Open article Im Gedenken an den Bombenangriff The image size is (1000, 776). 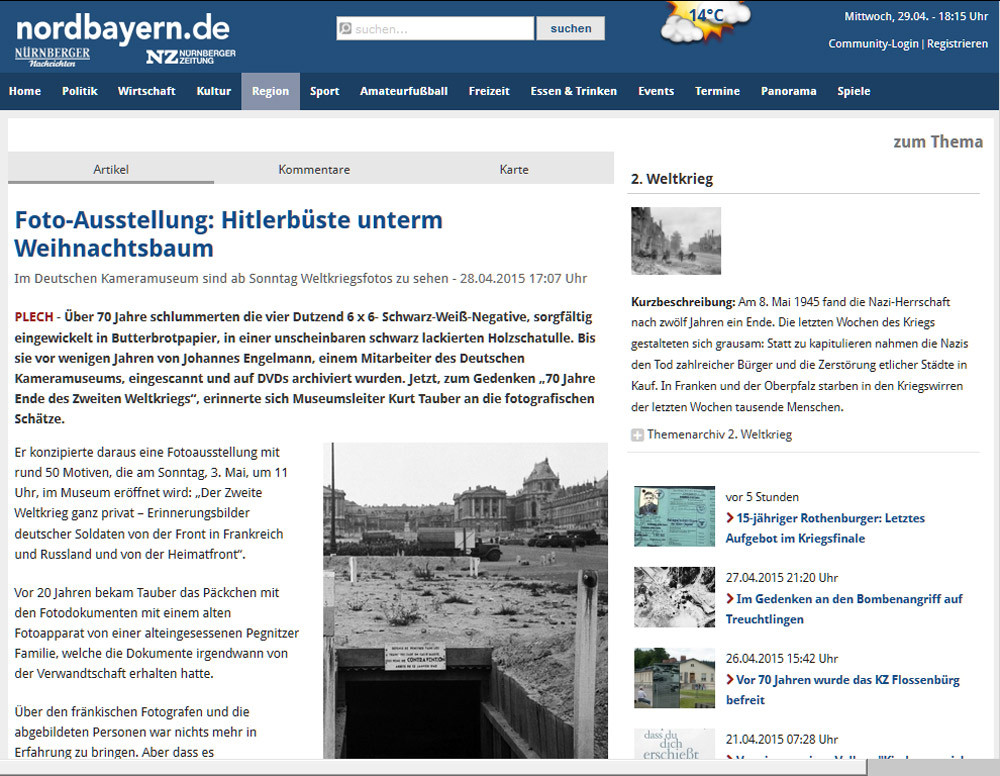pos(844,609)
